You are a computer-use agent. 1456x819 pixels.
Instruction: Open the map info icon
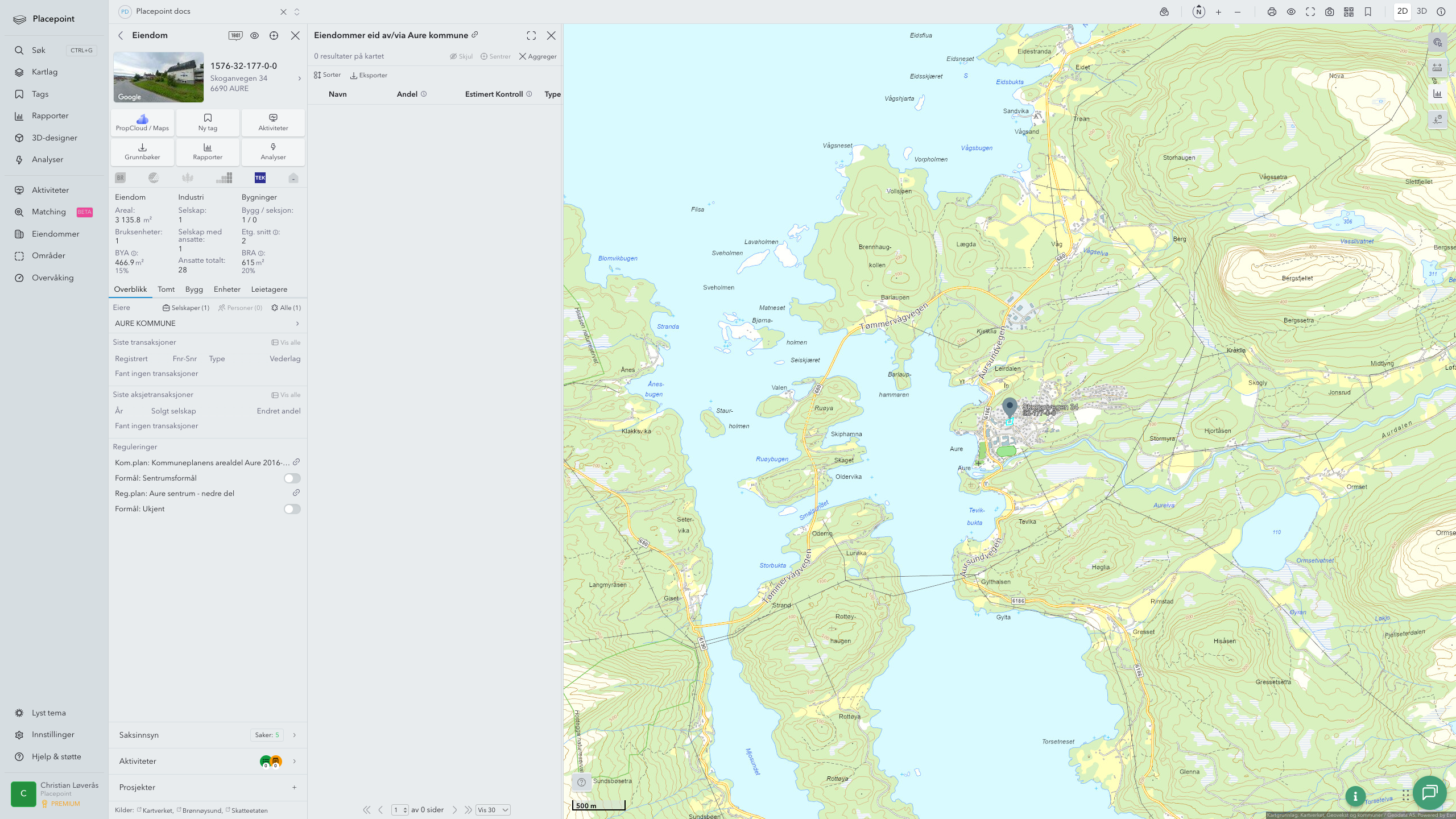coord(1441,11)
